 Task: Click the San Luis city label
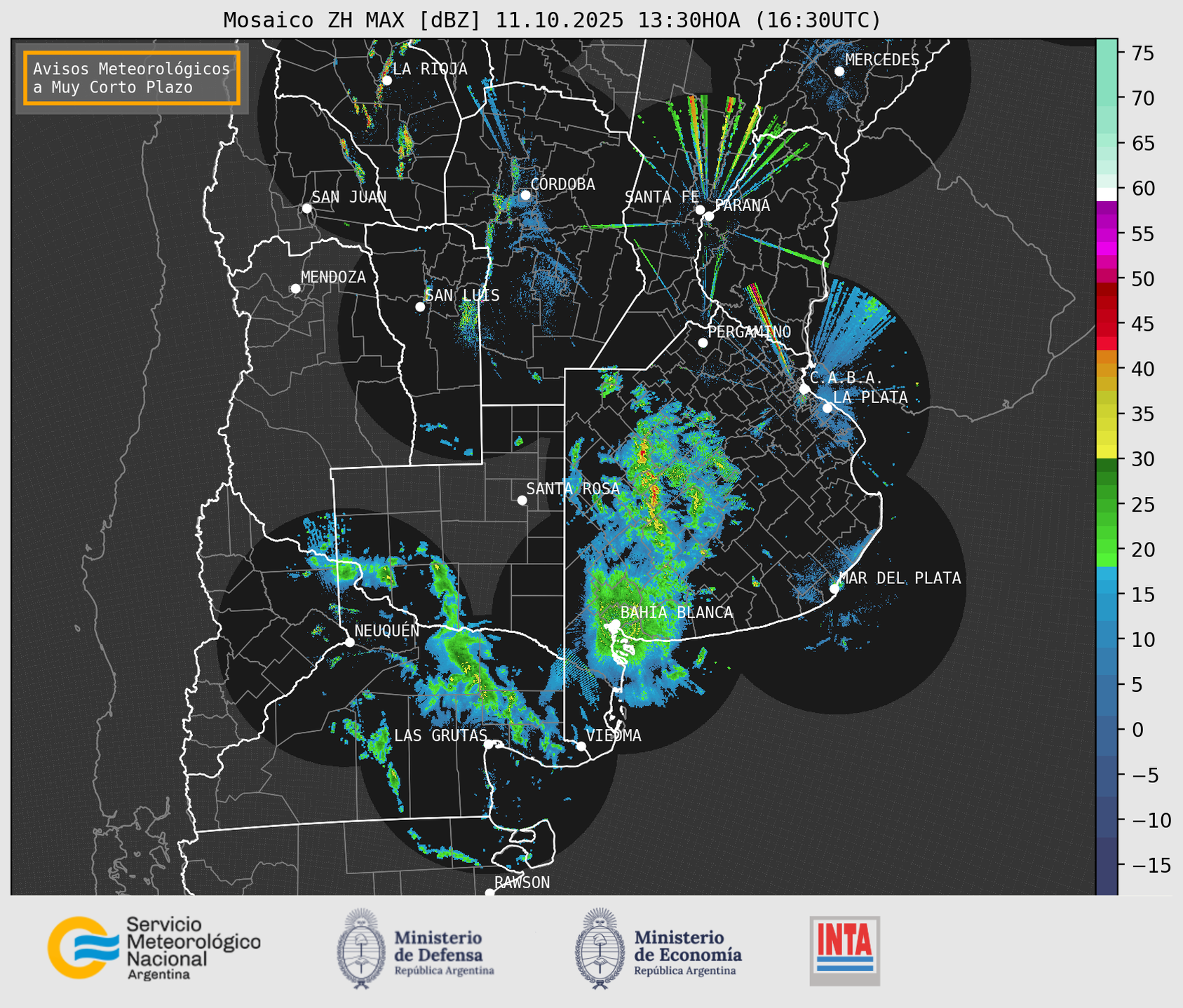(462, 295)
